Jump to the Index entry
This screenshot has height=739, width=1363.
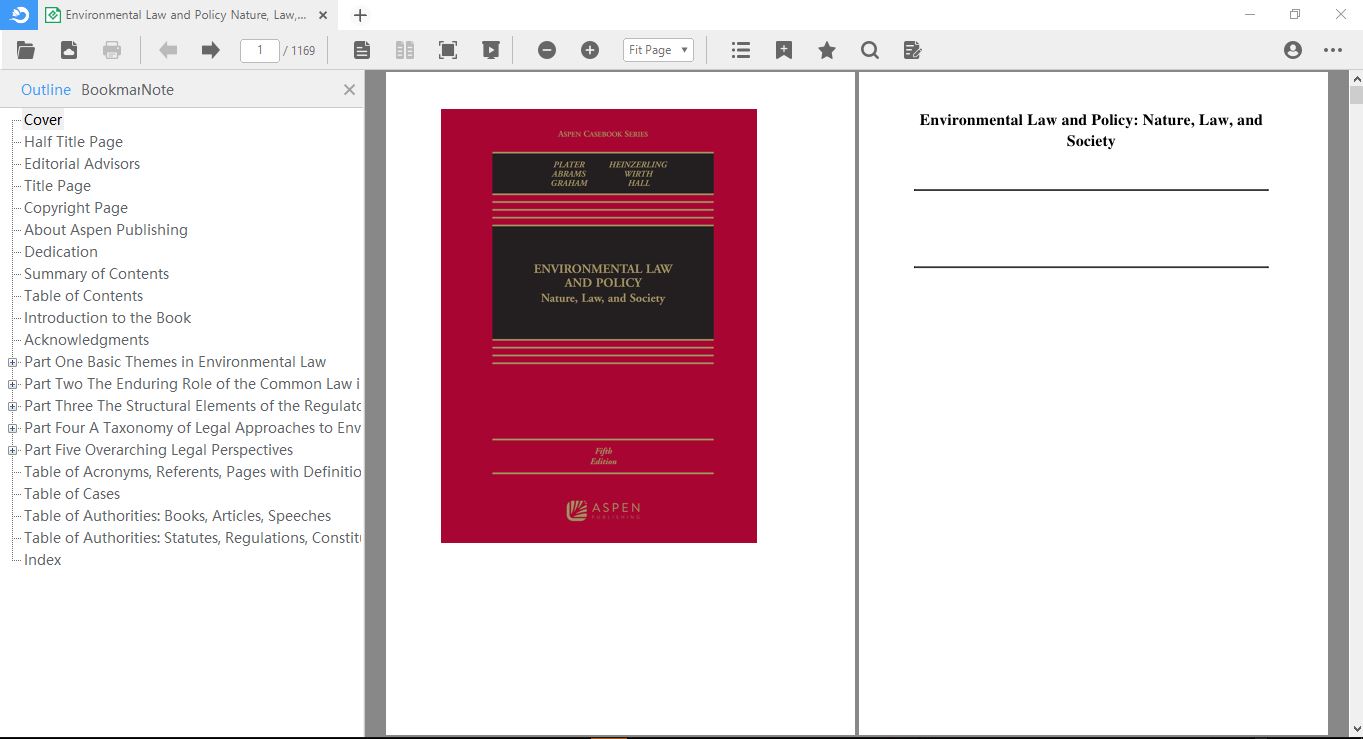(x=43, y=560)
